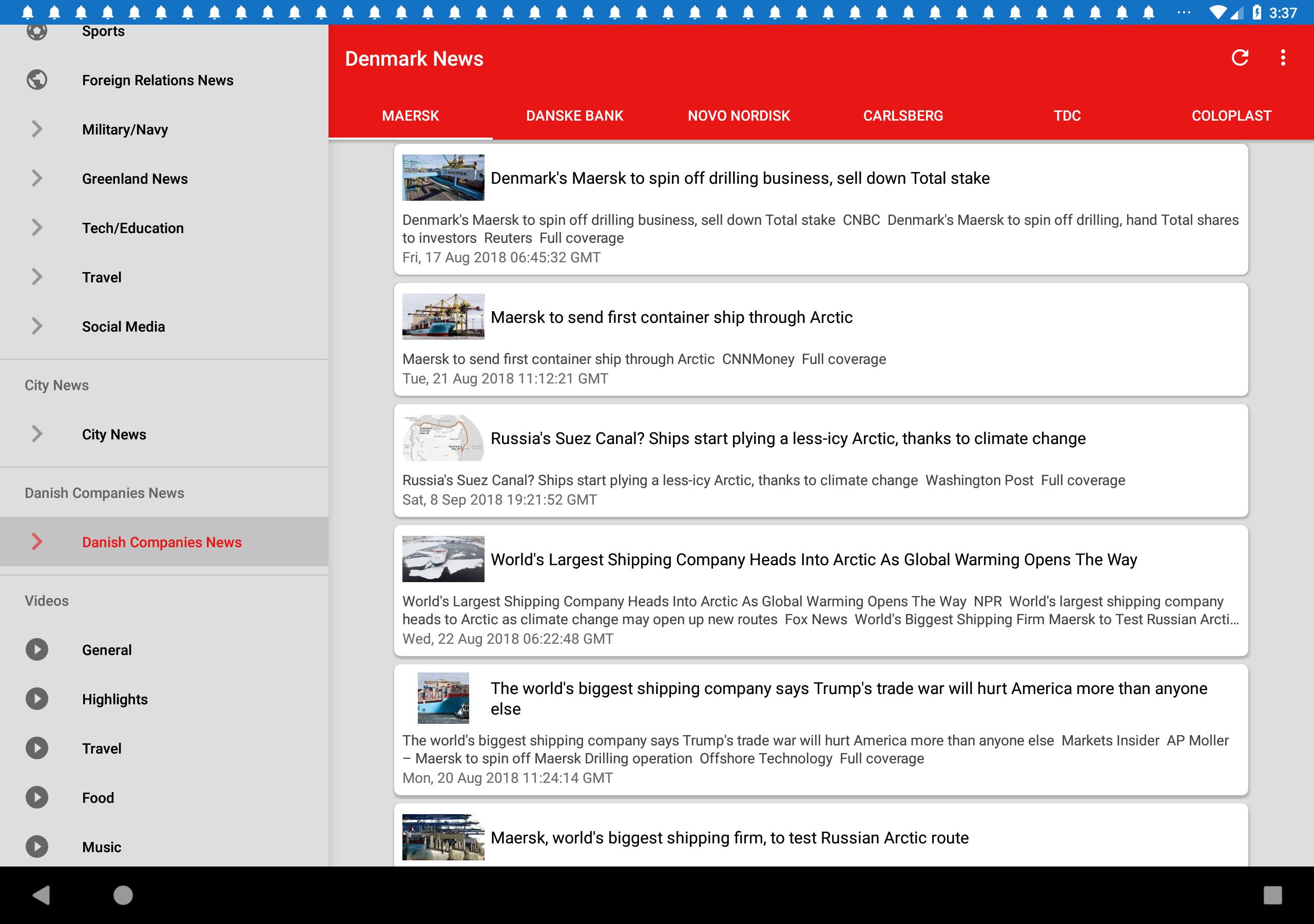Tap thumbnail of first Arctic container ship article
Image resolution: width=1314 pixels, height=924 pixels.
click(x=443, y=317)
